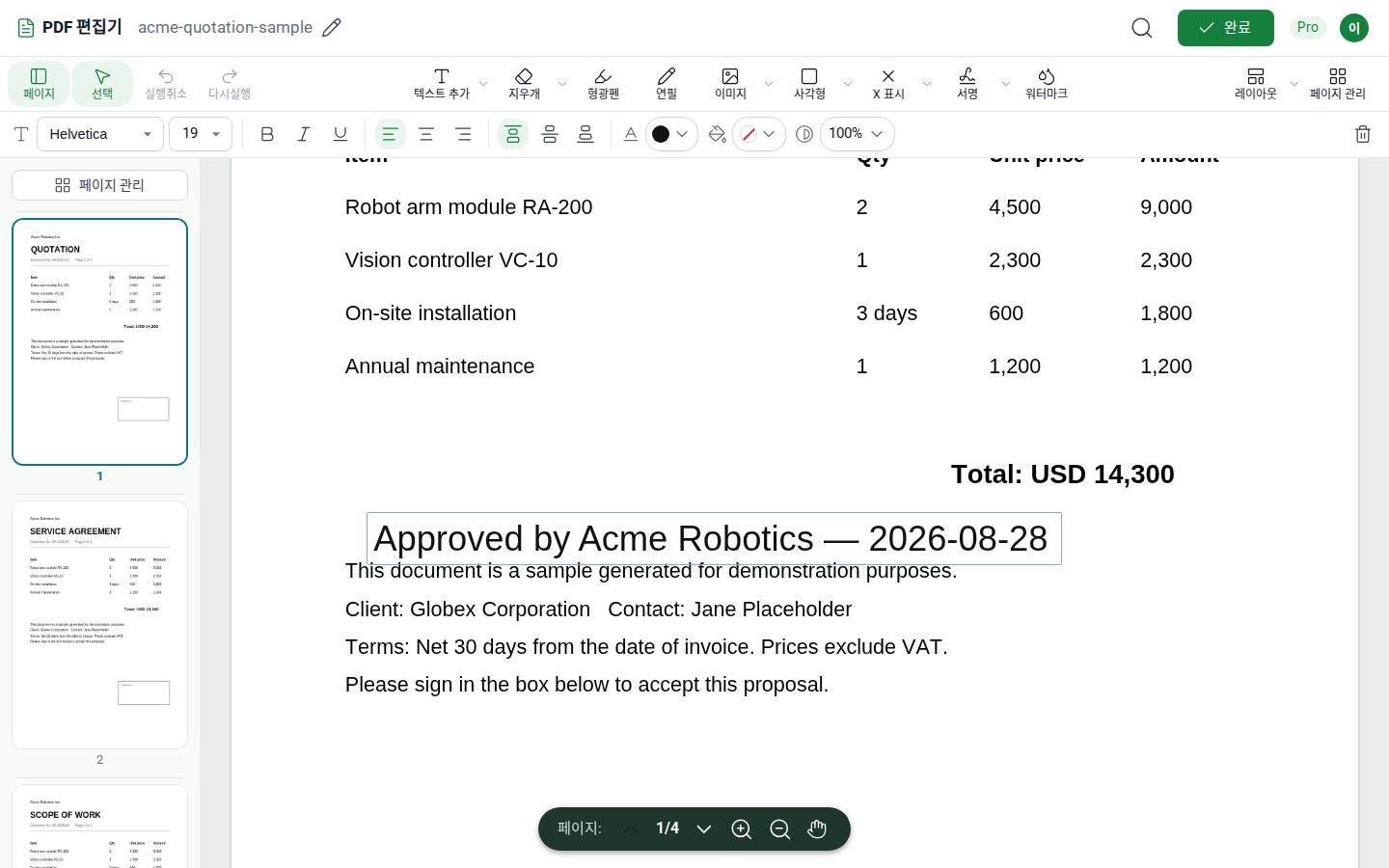The height and width of the screenshot is (868, 1389).
Task: Click the 'Vision controller VC-10' text
Action: [451, 260]
